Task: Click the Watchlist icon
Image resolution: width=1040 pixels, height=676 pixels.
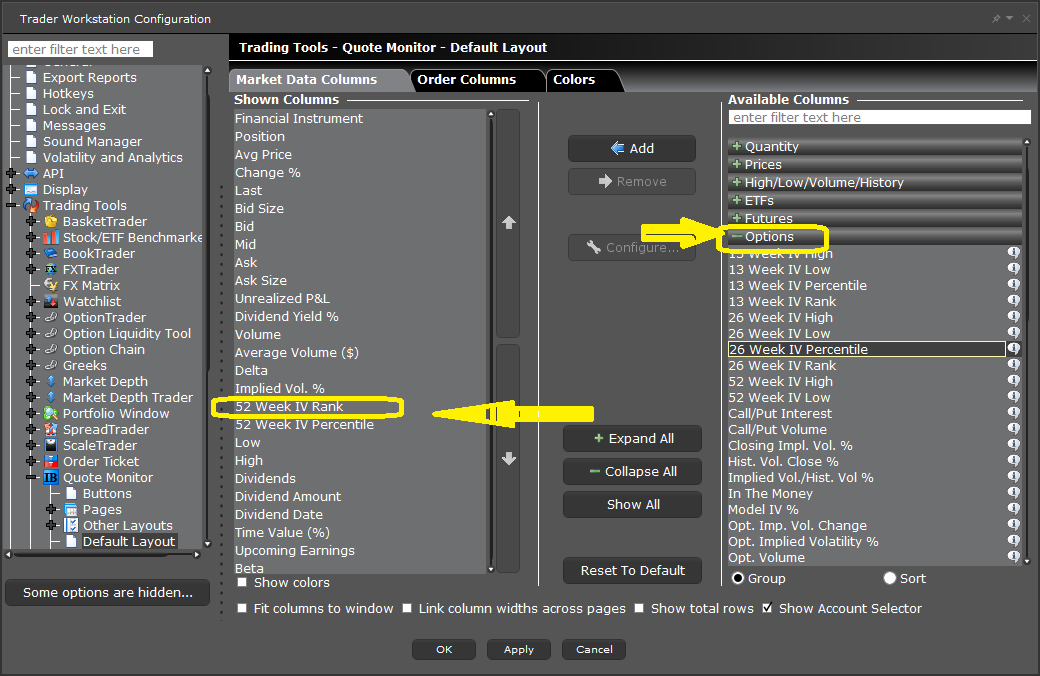Action: [51, 301]
